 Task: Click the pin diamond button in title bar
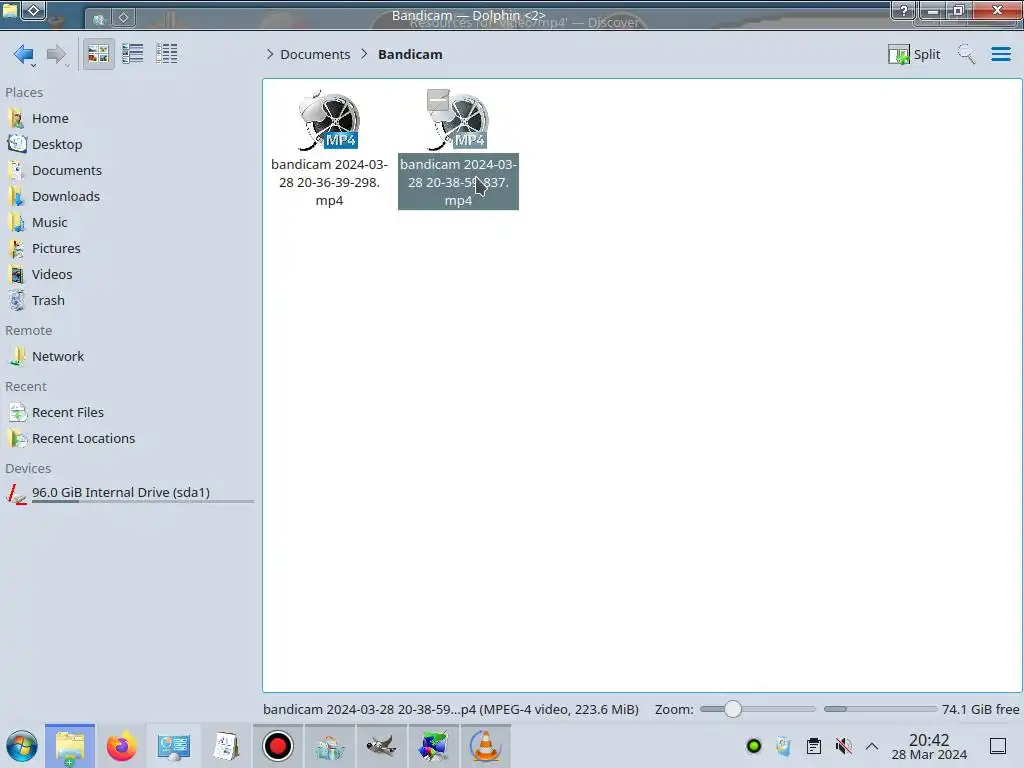[x=33, y=10]
